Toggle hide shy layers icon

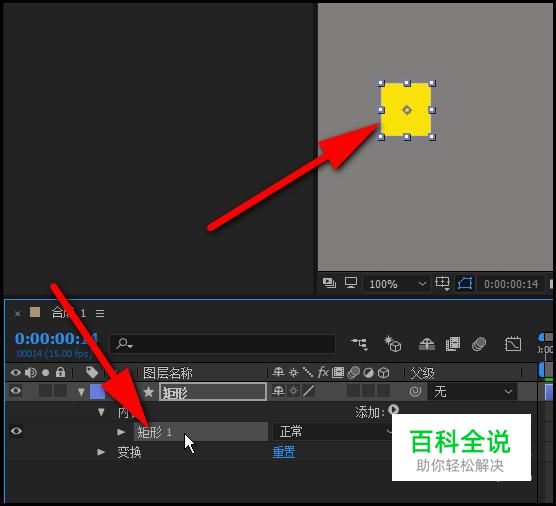coord(427,344)
